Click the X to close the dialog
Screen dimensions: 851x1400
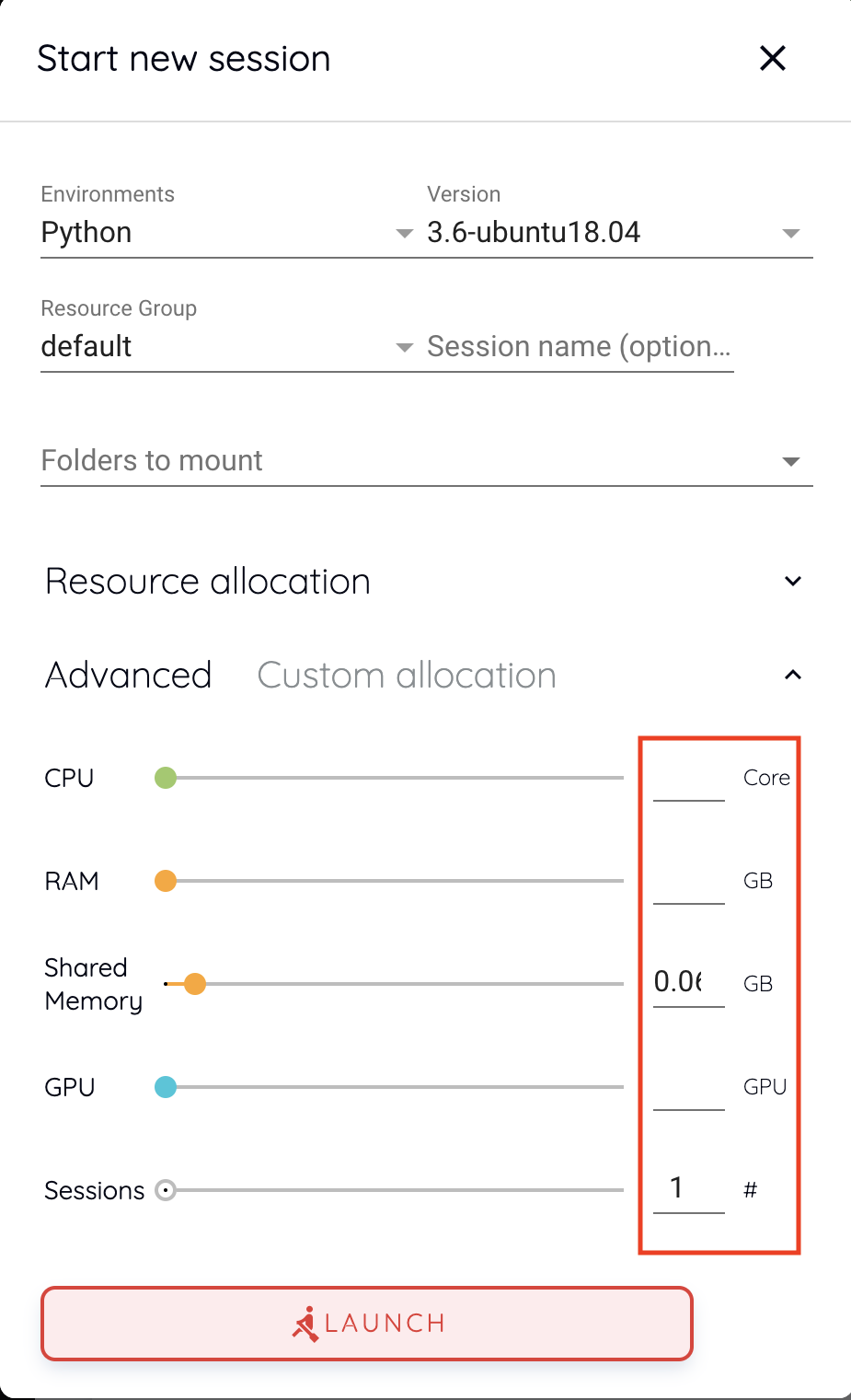coord(772,58)
